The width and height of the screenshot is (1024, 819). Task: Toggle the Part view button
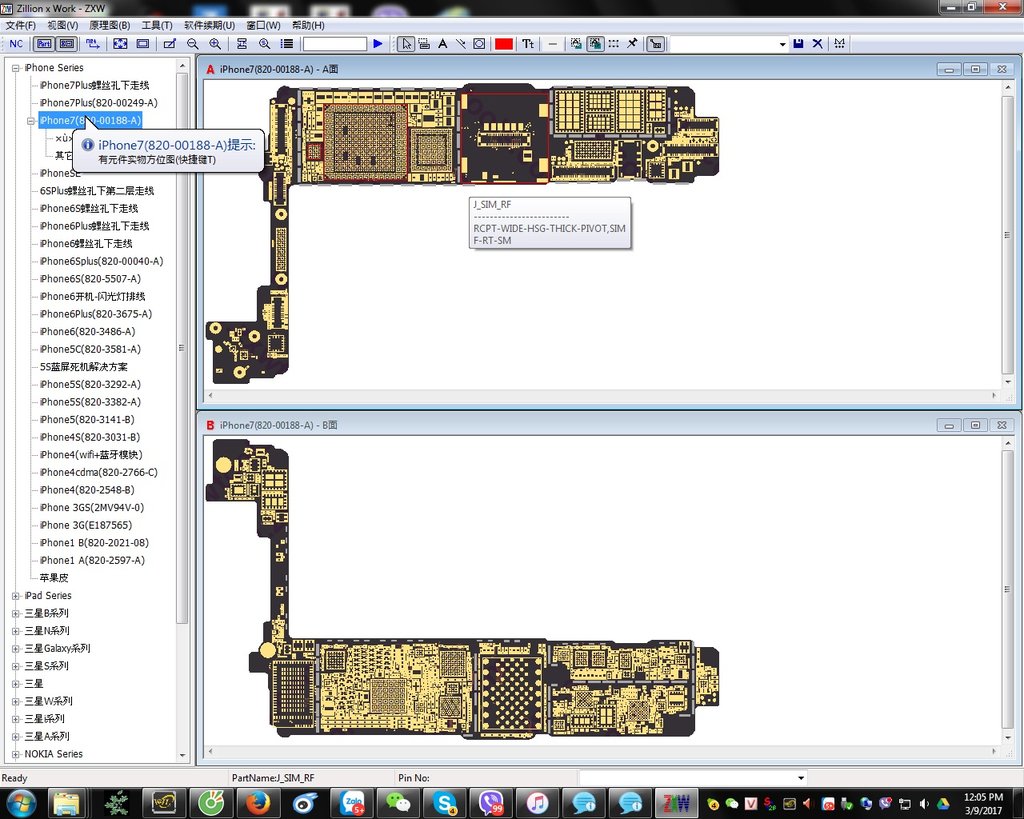43,43
